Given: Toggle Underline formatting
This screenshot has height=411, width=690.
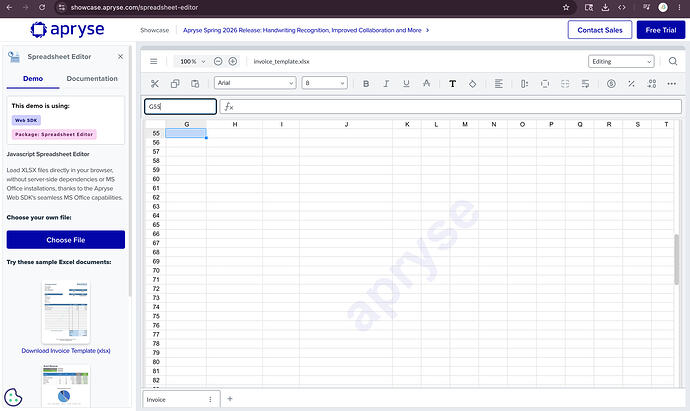Looking at the screenshot, I should (x=406, y=84).
